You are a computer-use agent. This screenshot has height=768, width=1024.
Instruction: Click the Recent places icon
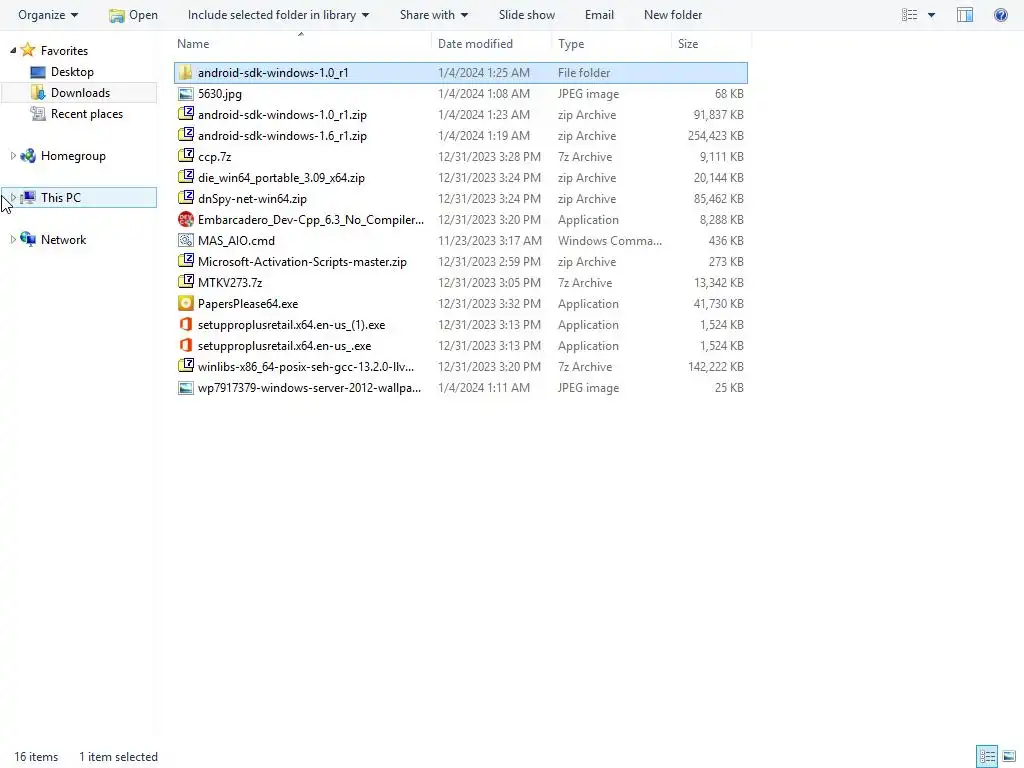pos(38,114)
